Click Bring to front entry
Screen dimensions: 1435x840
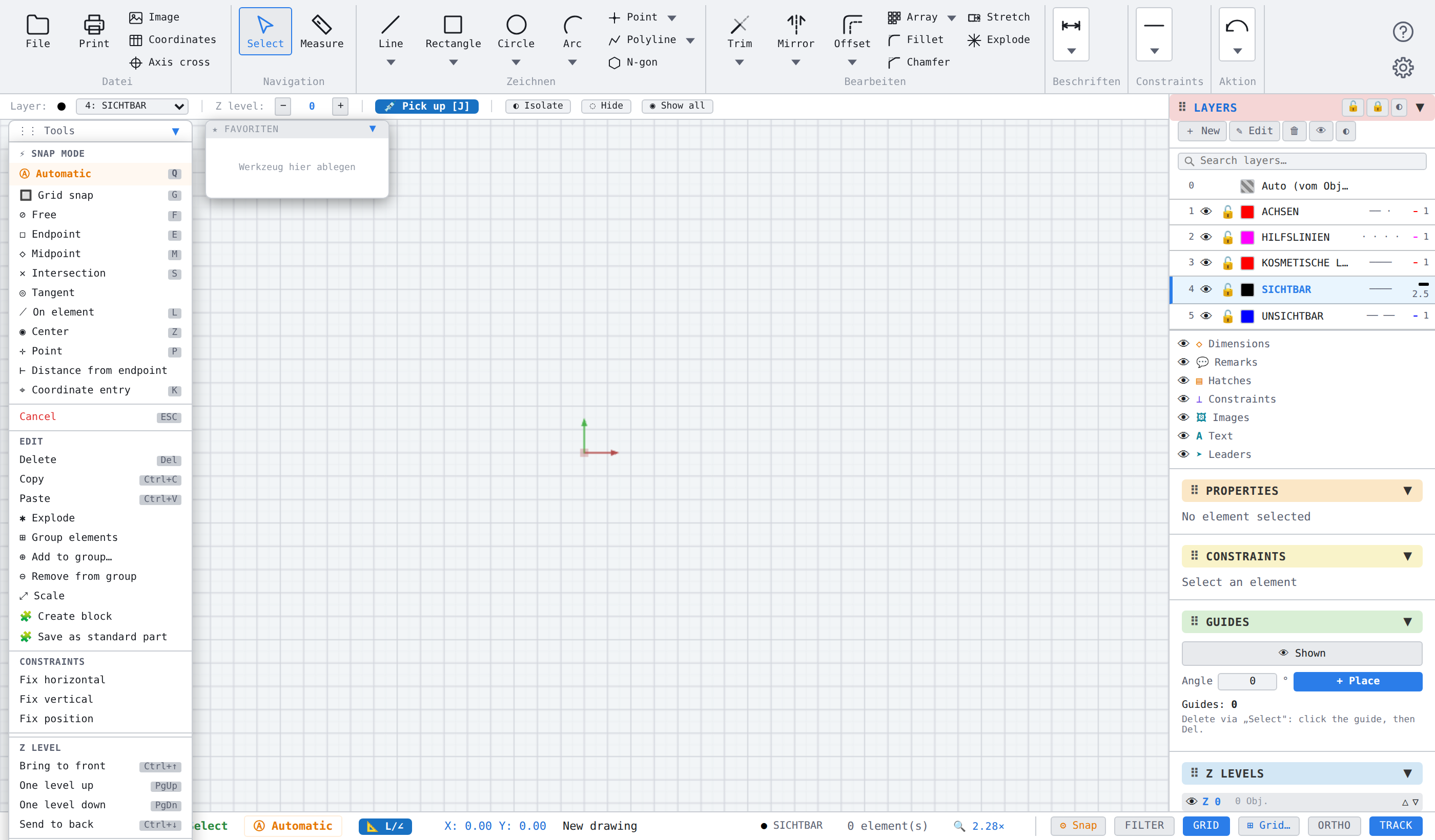[100, 766]
